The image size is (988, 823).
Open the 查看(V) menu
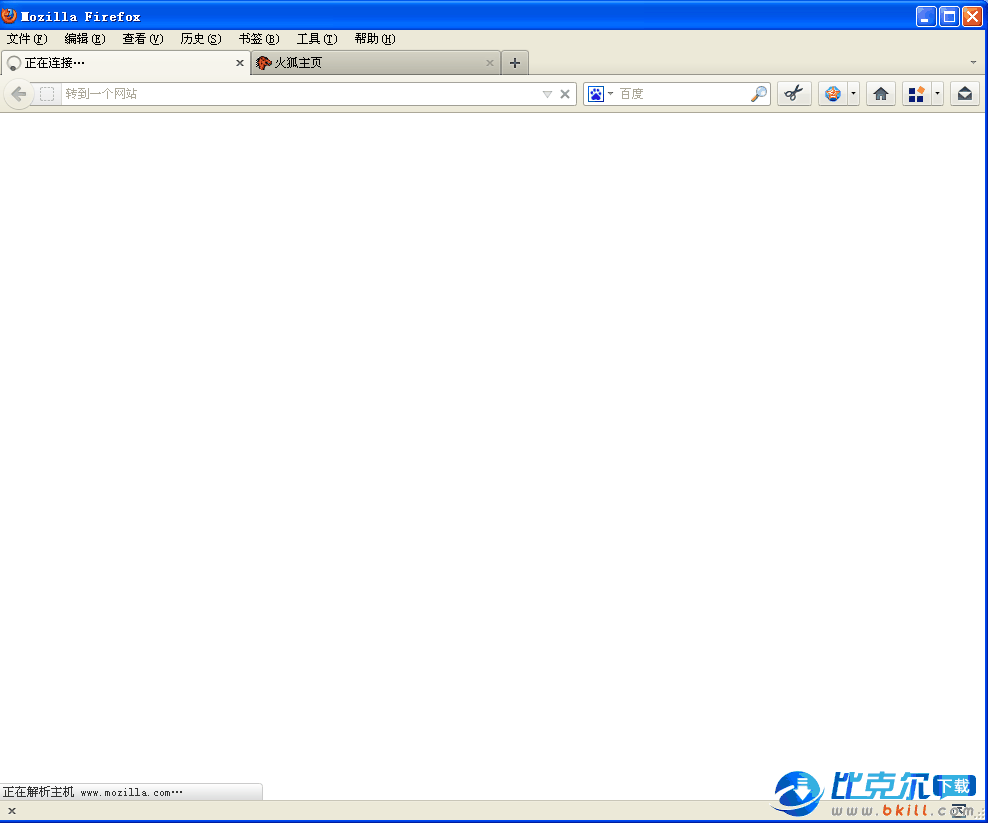143,39
